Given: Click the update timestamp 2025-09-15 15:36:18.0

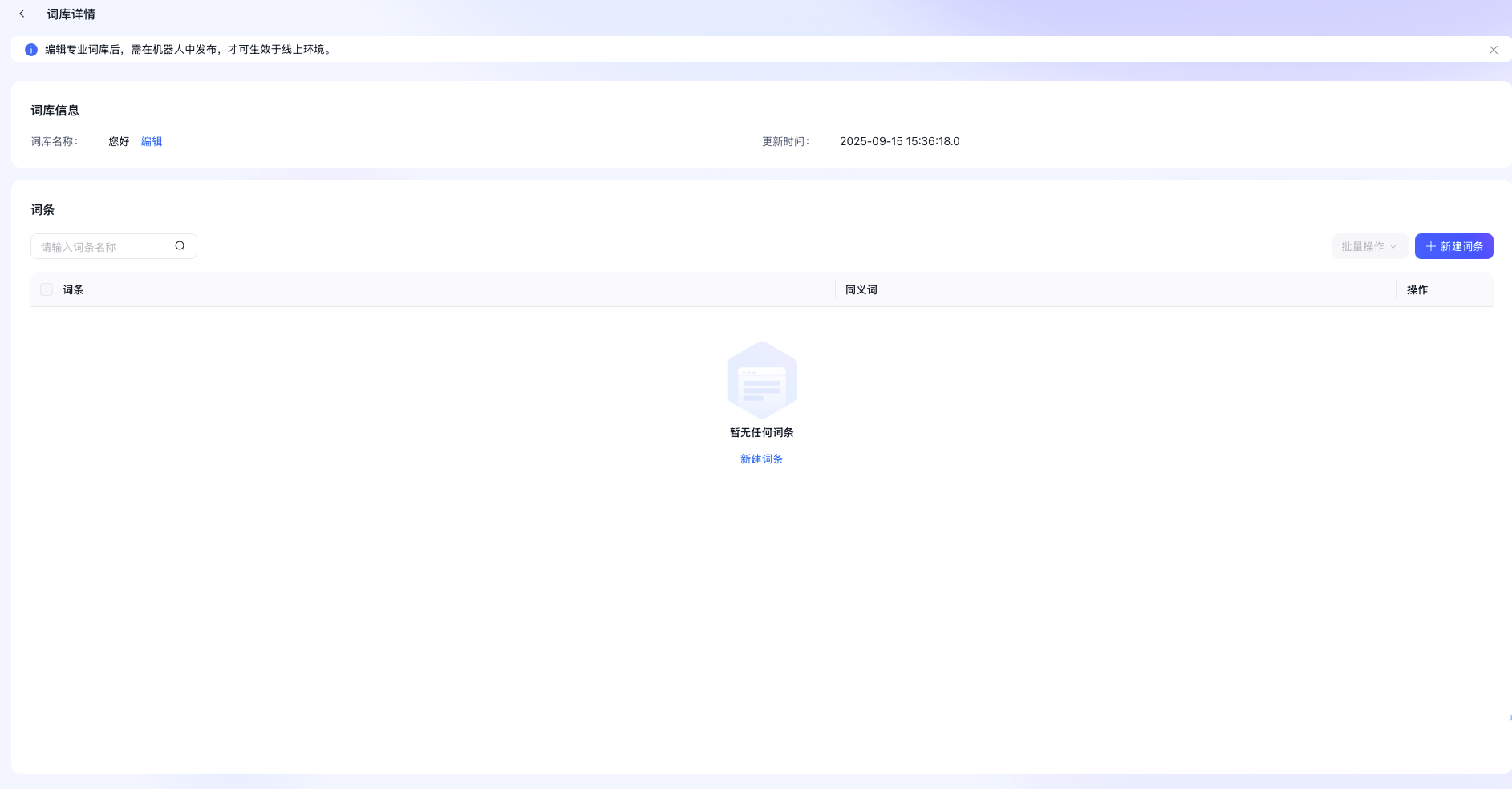Looking at the screenshot, I should [899, 142].
